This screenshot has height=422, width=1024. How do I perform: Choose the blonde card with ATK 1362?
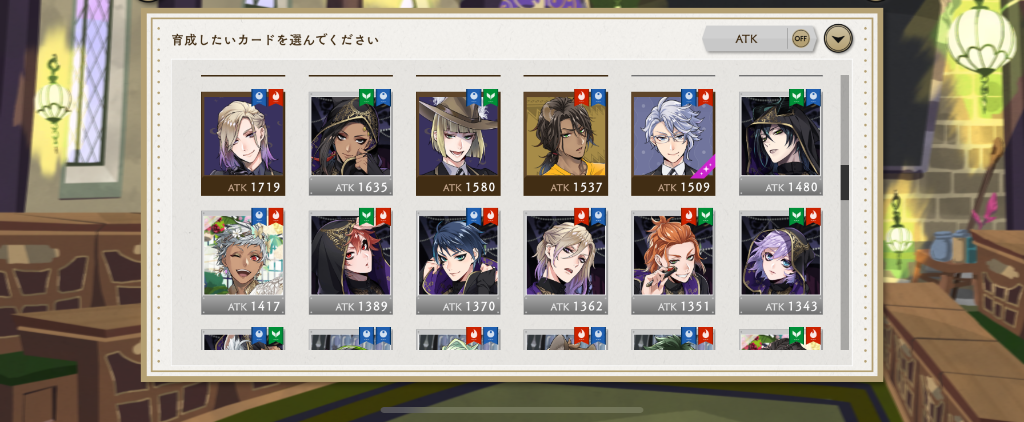click(x=566, y=263)
